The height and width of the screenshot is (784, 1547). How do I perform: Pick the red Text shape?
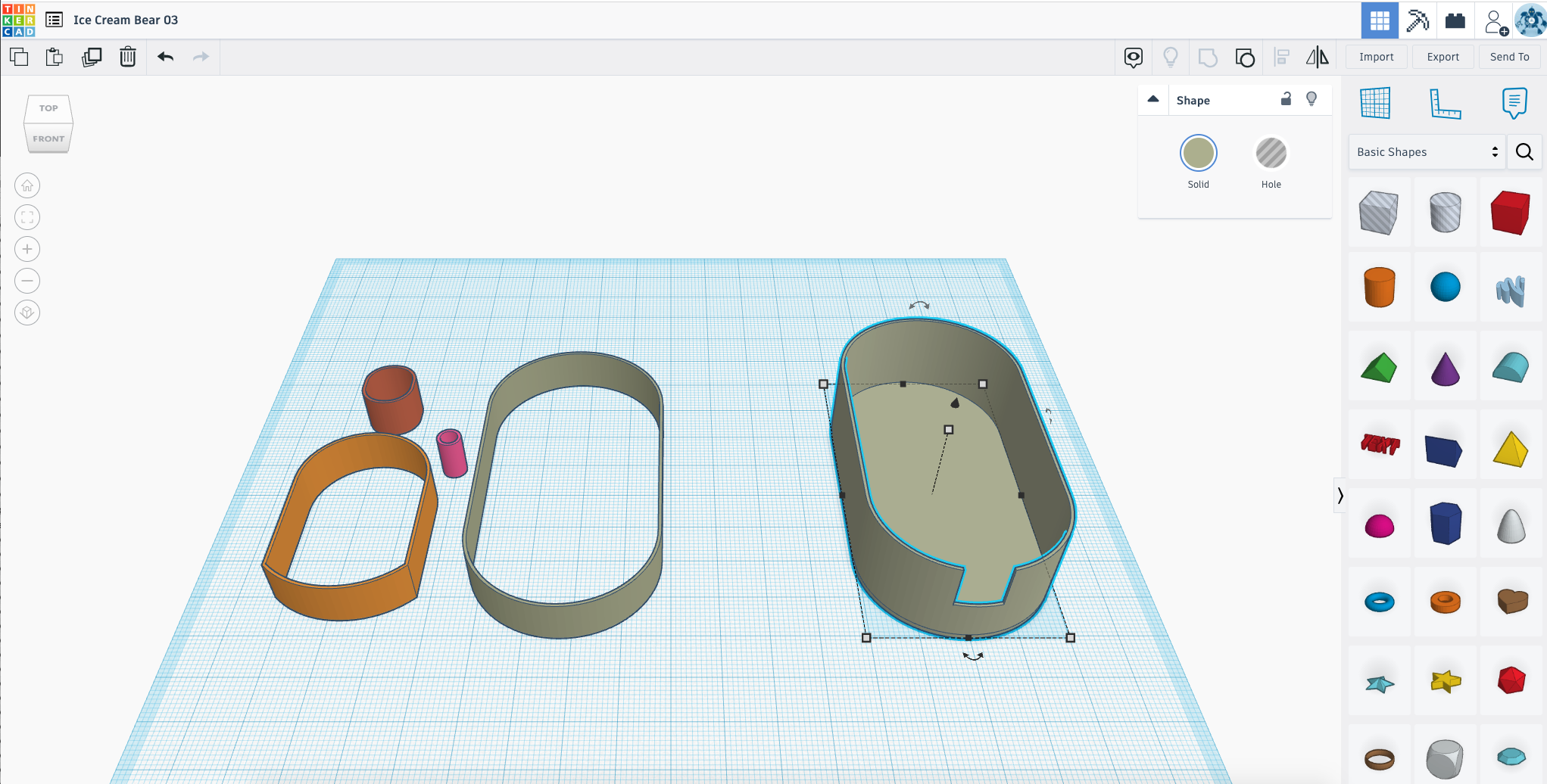pyautogui.click(x=1380, y=443)
